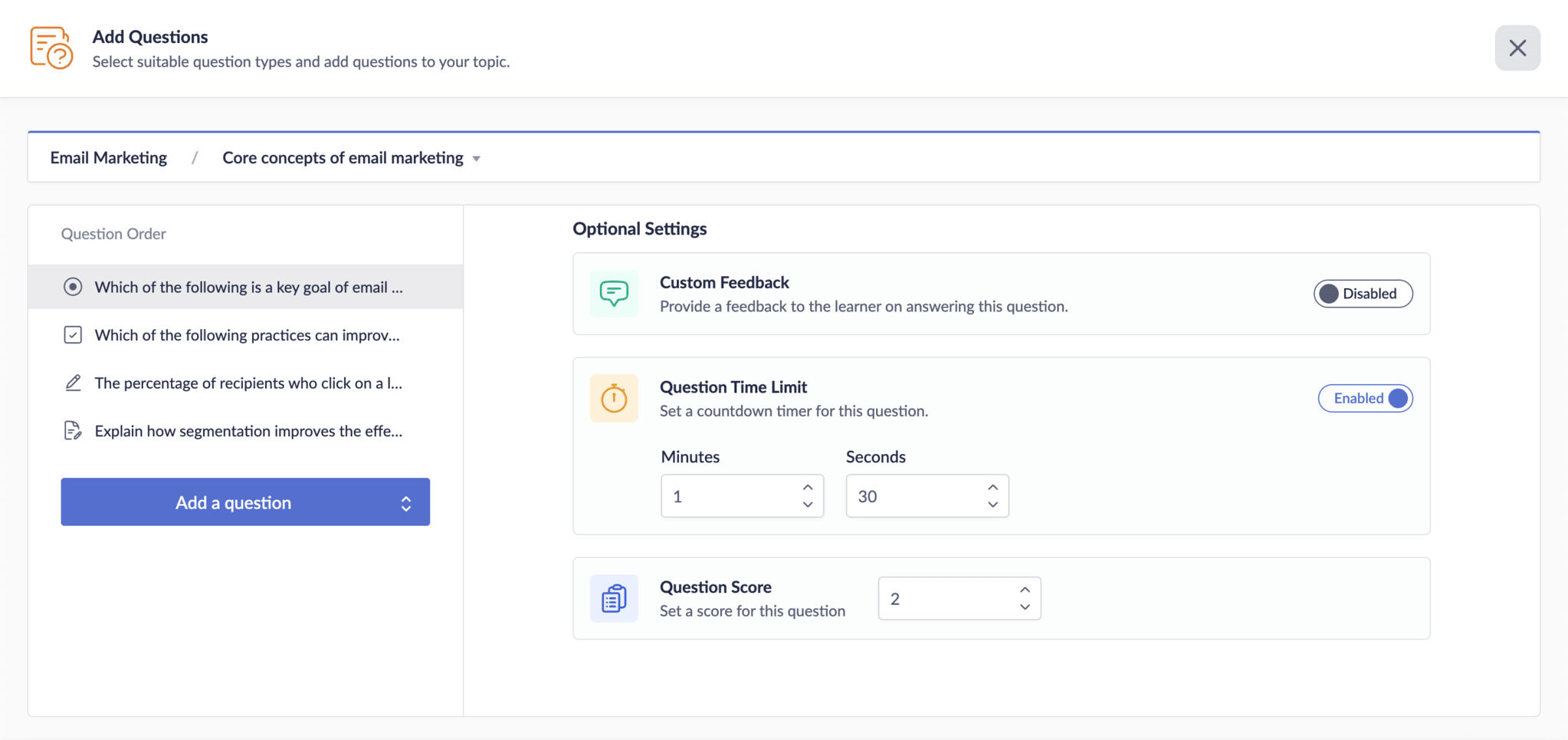
Task: Close the Add Questions dialog
Action: (1517, 48)
